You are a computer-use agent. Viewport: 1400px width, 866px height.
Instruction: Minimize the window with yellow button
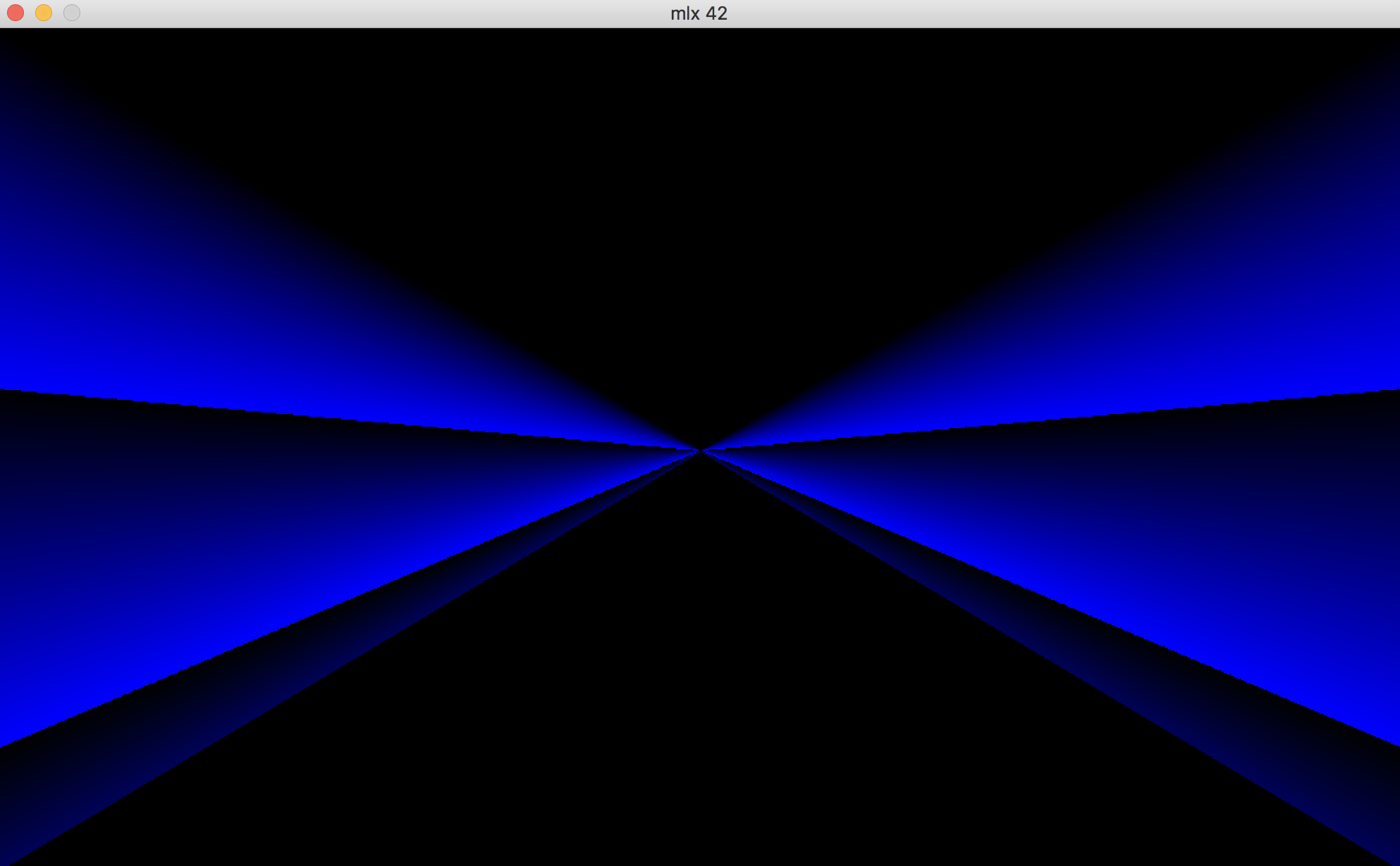(44, 13)
